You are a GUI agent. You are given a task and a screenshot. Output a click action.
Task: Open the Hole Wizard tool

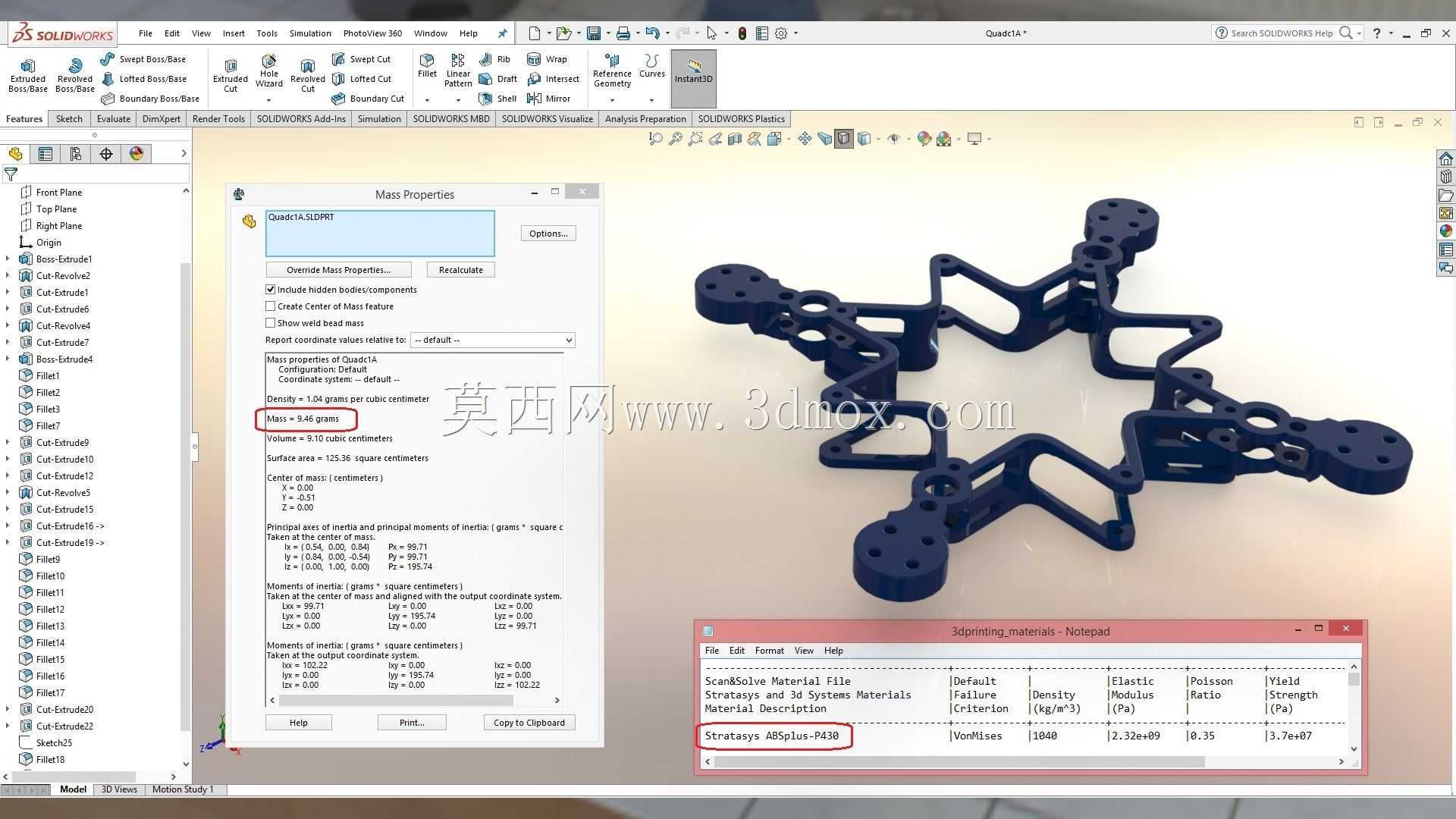point(269,72)
